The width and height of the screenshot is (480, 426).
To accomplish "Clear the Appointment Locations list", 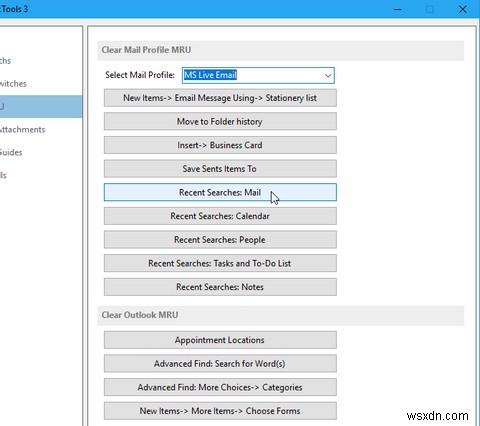I will tap(220, 340).
